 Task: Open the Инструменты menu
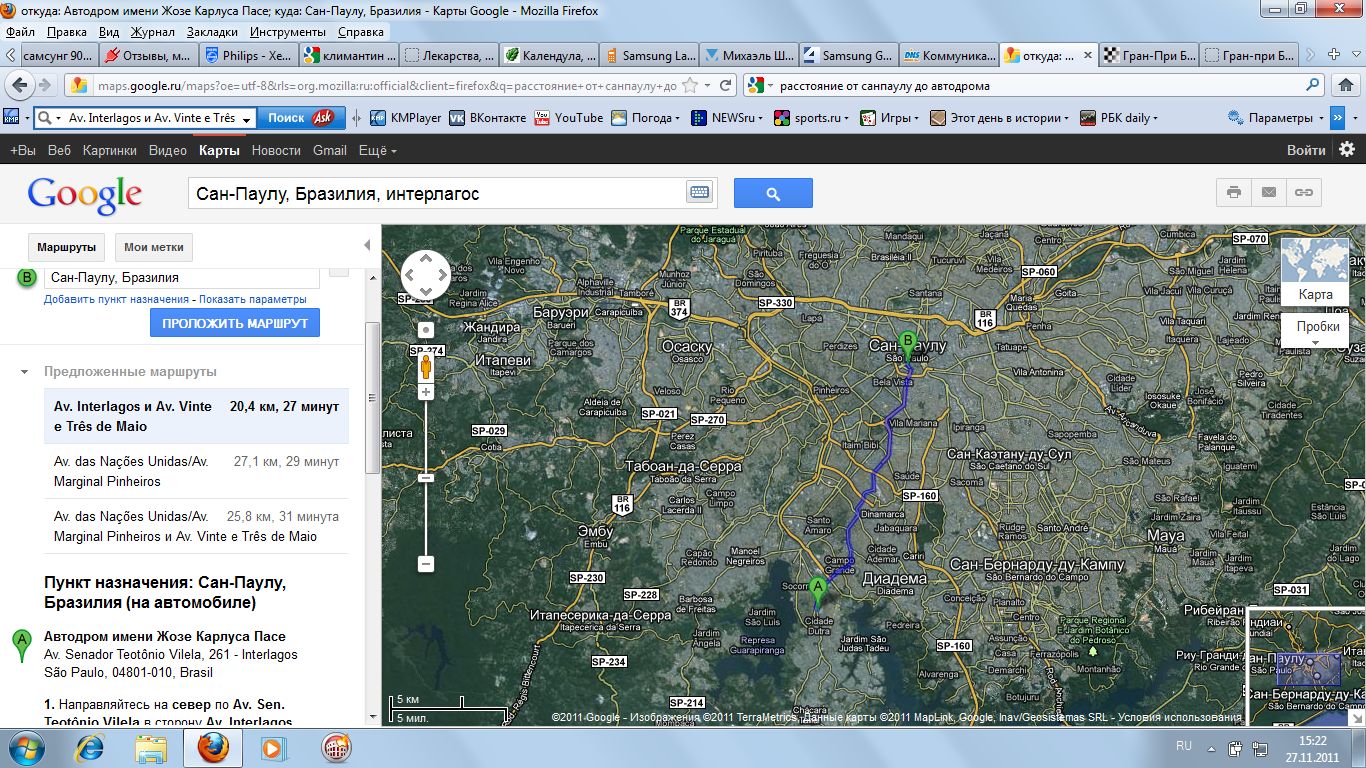point(288,32)
